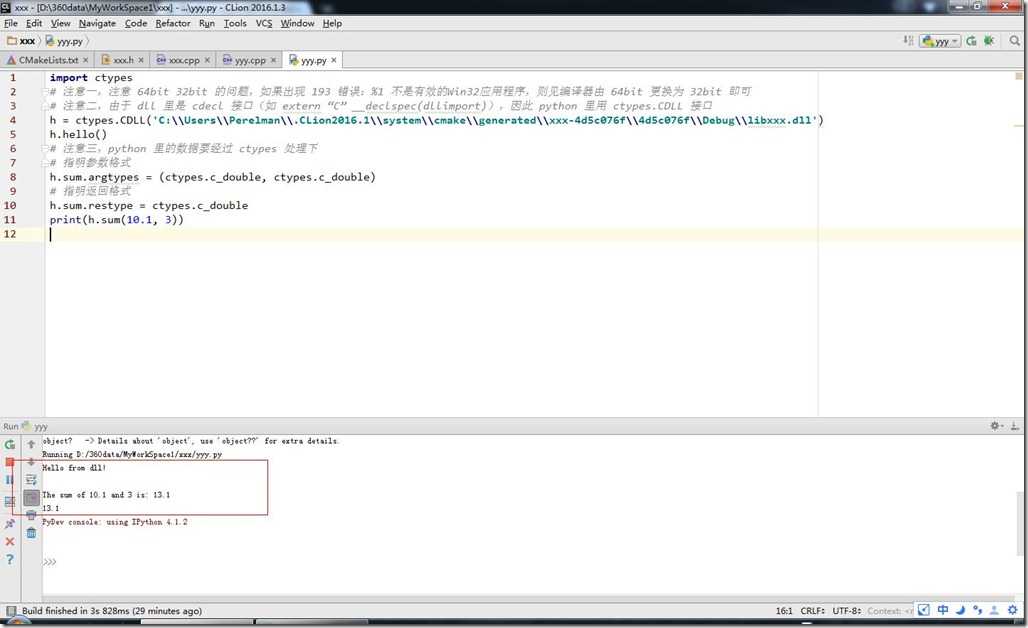This screenshot has width=1028, height=628.
Task: Click the show variables icon in Run panel
Action: pos(10,501)
